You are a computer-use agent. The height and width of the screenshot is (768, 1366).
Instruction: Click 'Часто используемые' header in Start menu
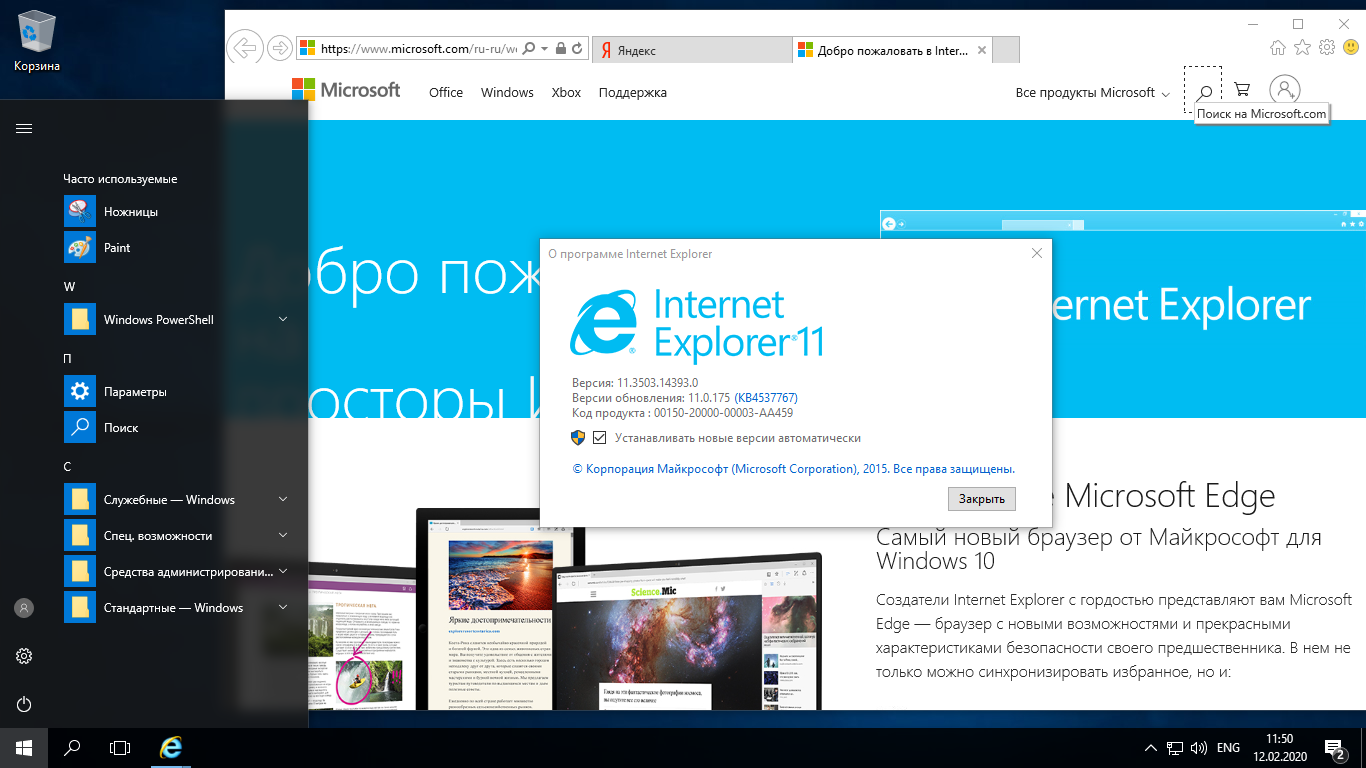(120, 179)
